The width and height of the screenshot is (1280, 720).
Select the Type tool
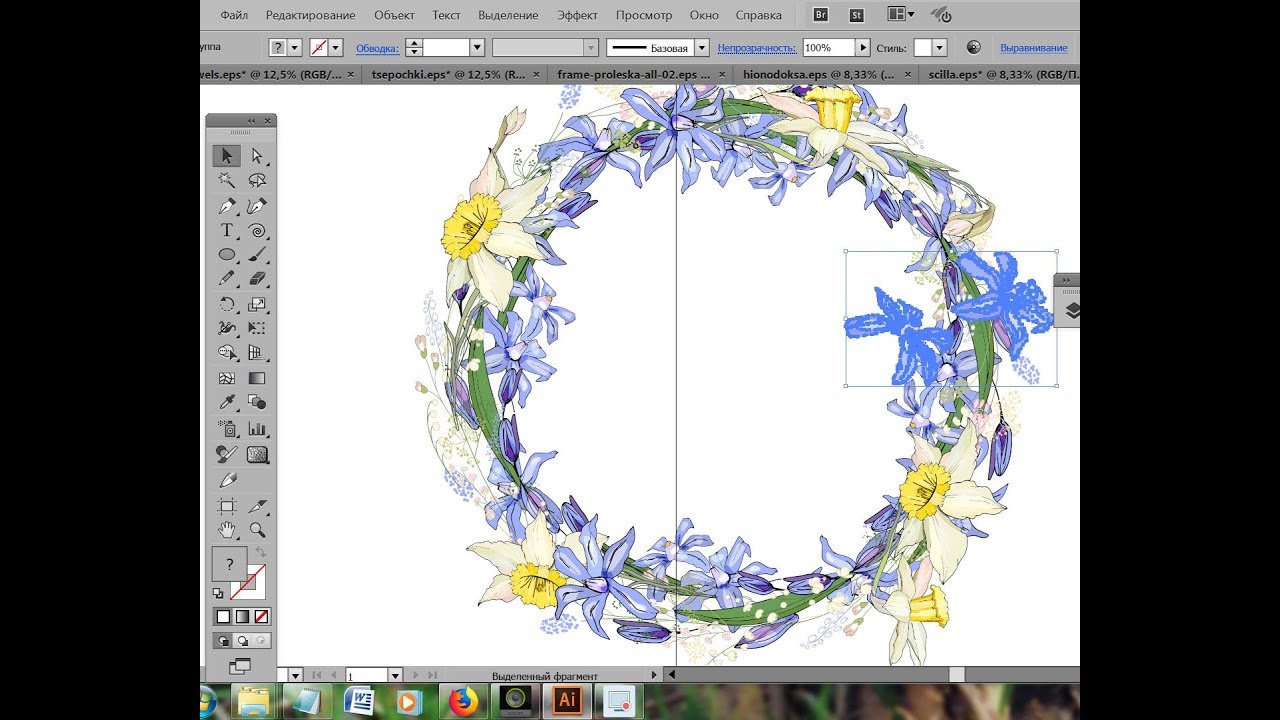(227, 230)
